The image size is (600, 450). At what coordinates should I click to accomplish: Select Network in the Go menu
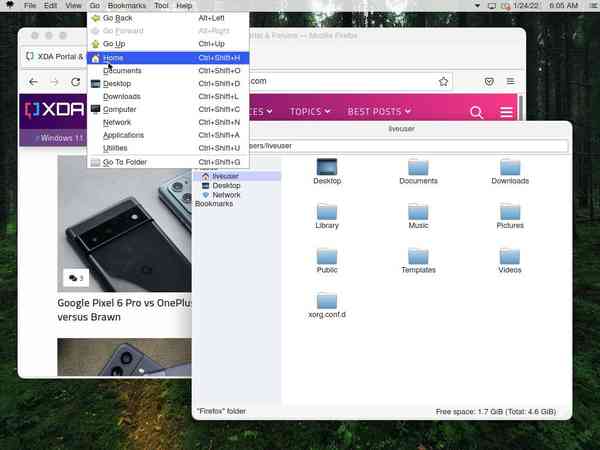pyautogui.click(x=168, y=122)
